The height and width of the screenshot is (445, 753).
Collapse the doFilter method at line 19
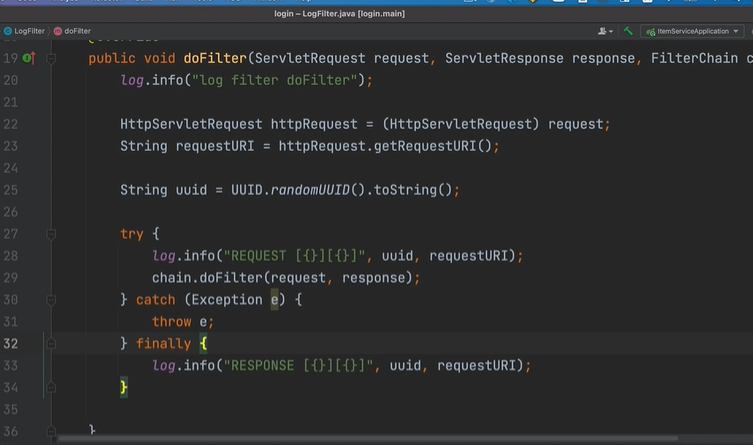click(x=51, y=59)
